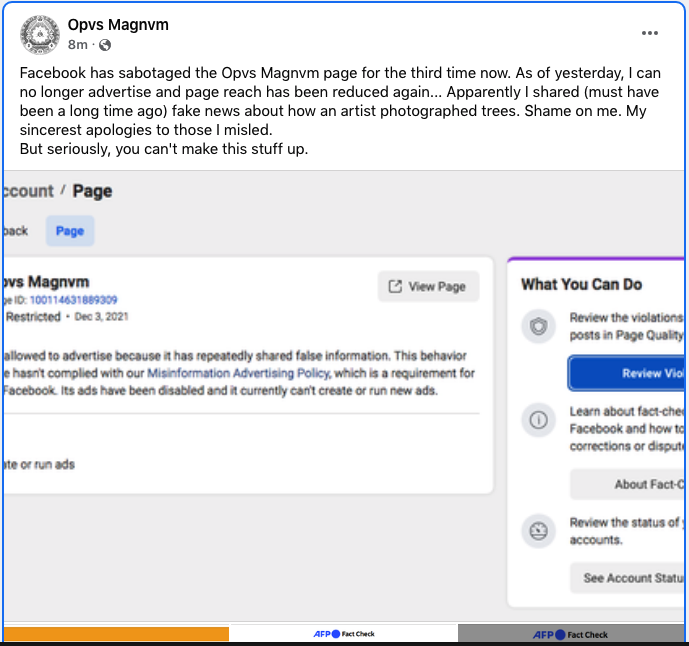Select the partially visible Feedback tab

(16, 231)
